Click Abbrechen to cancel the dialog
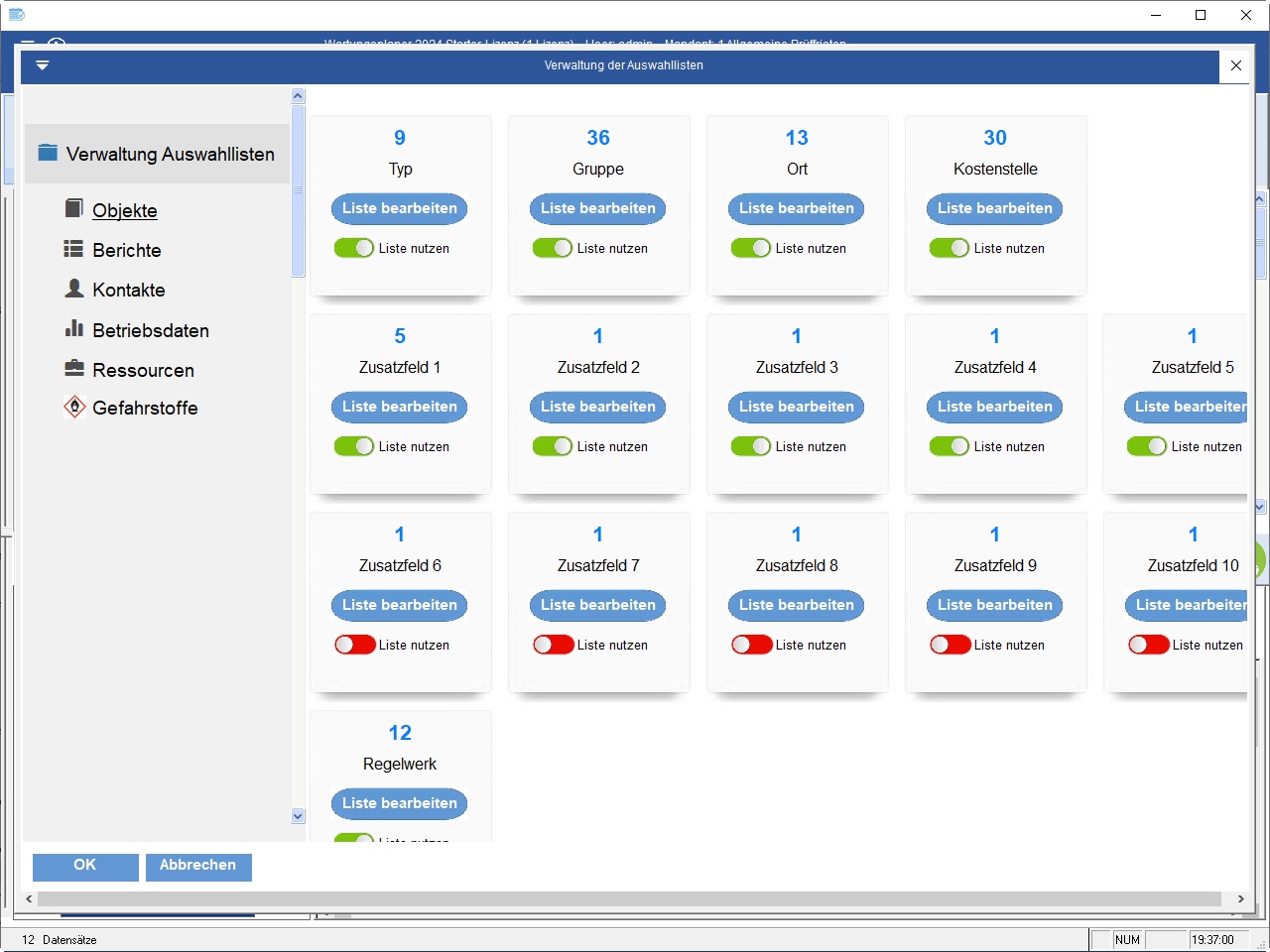1270x952 pixels. tap(198, 866)
